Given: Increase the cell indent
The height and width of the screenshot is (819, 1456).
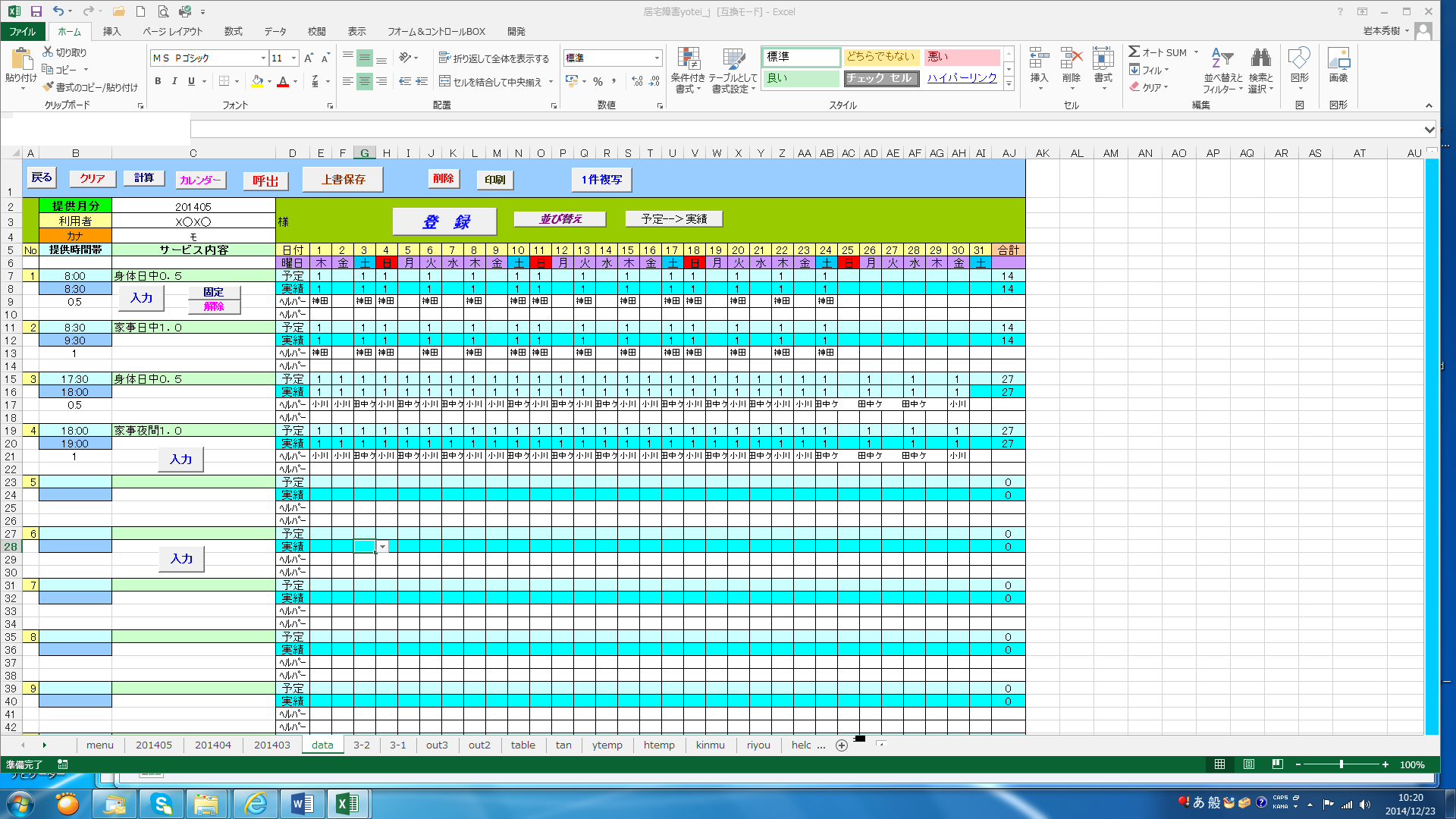Looking at the screenshot, I should (x=422, y=81).
